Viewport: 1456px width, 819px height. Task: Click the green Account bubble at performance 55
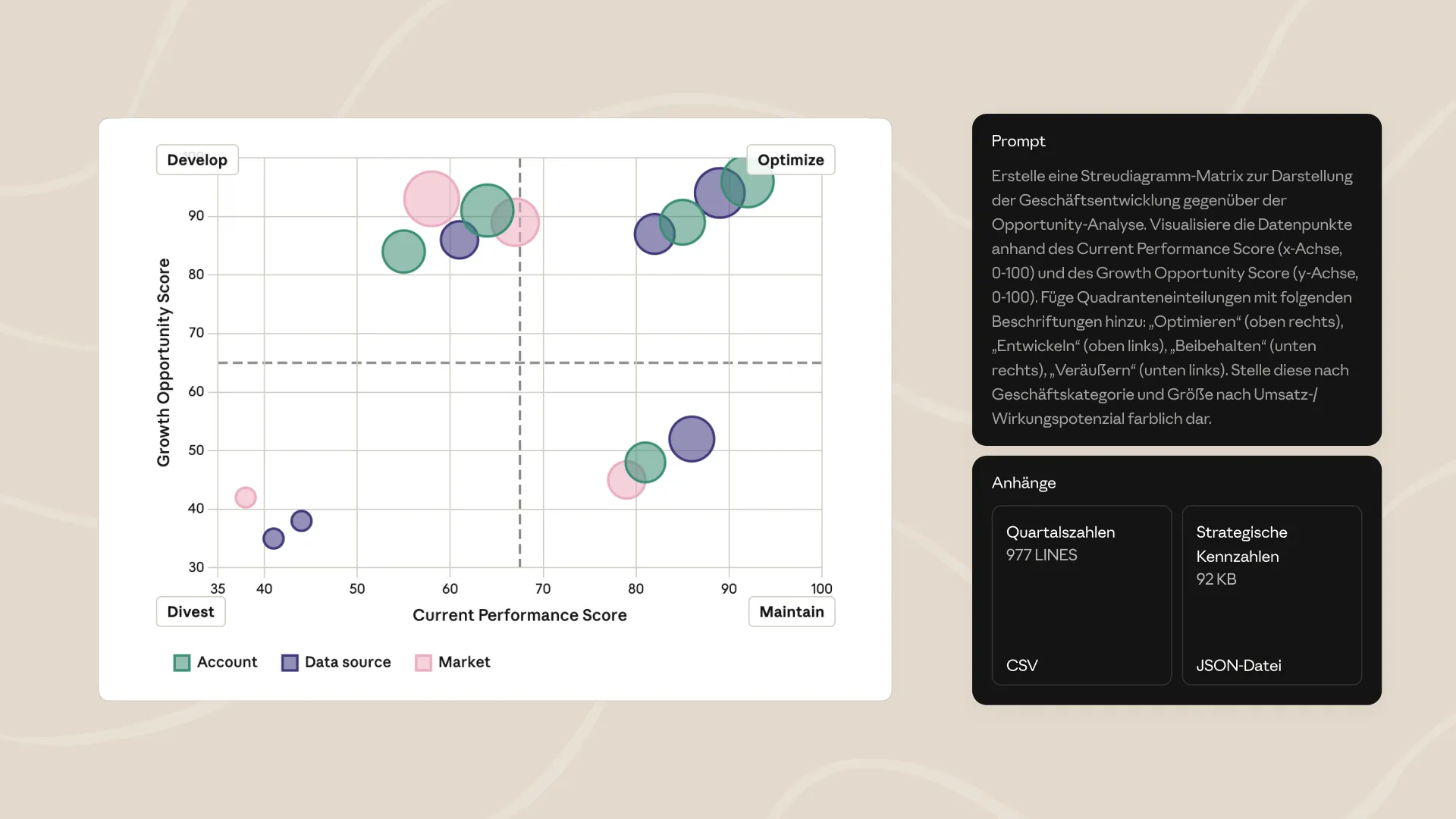403,252
